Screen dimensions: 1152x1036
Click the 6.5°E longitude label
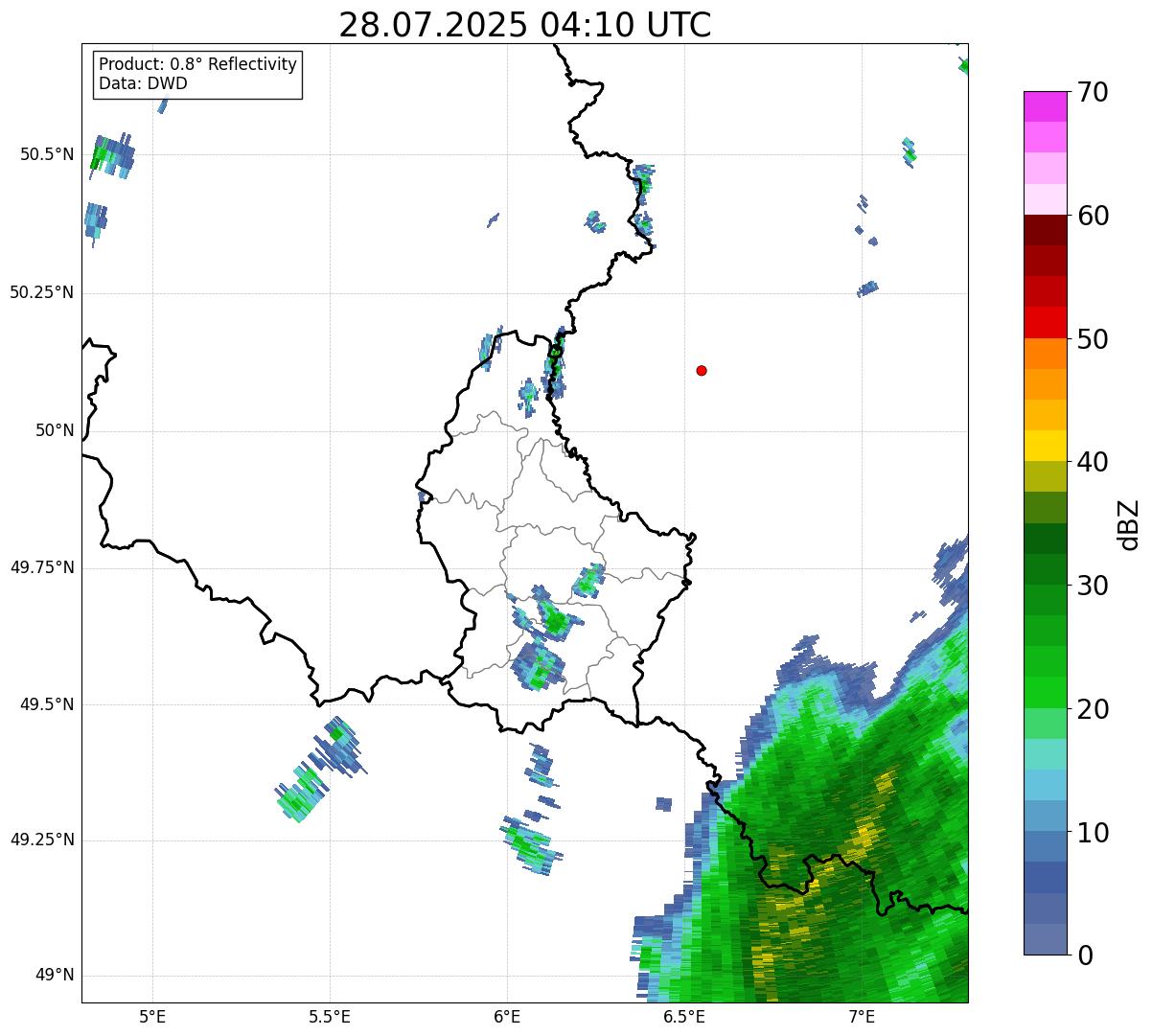coord(684,1016)
